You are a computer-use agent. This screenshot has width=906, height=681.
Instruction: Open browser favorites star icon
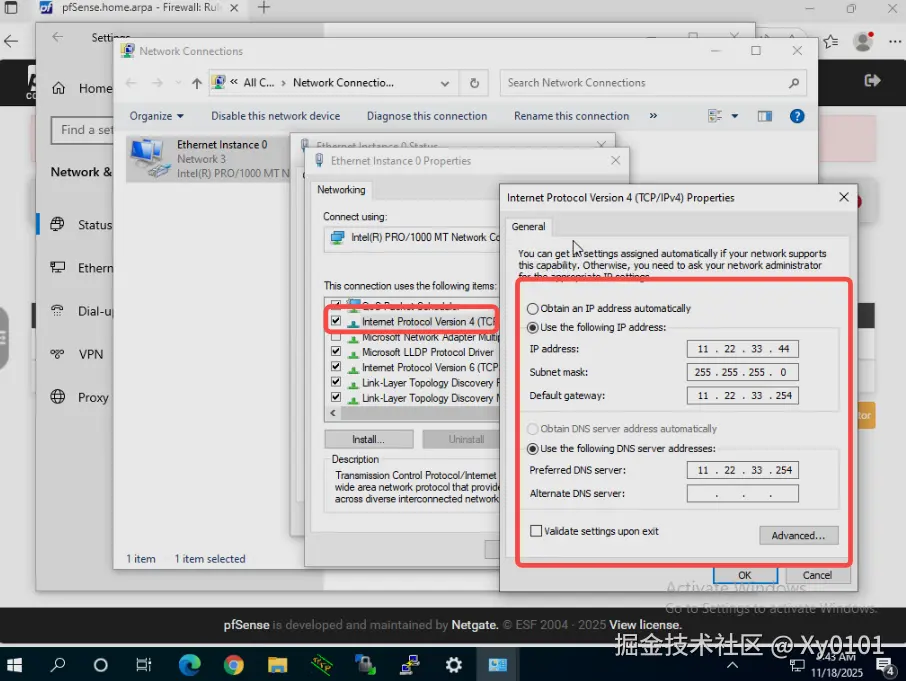pos(831,42)
